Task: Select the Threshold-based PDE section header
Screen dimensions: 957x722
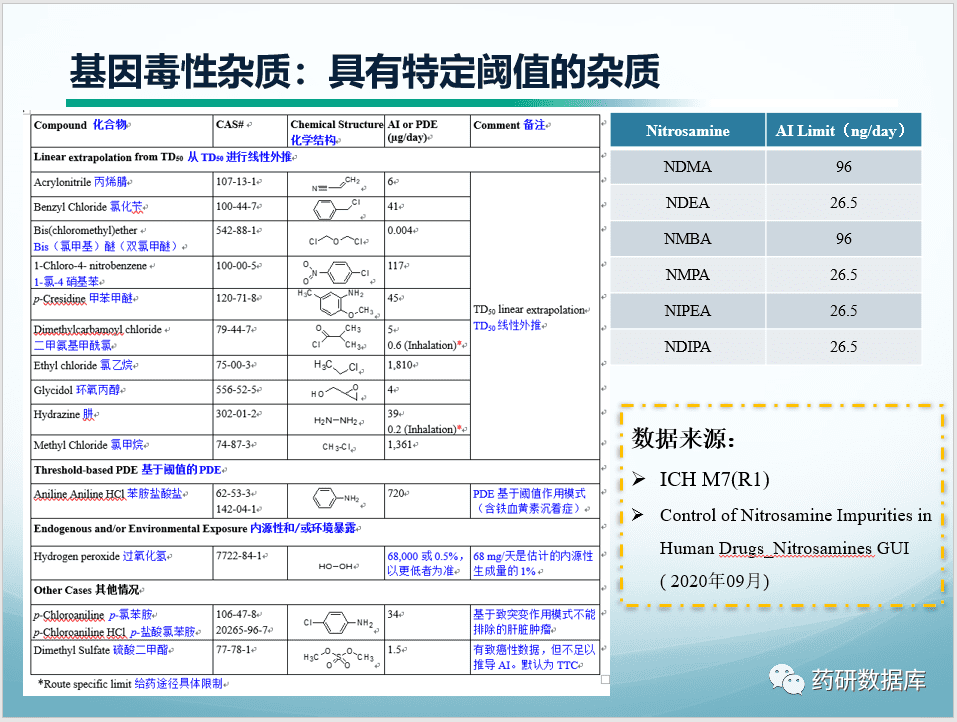Action: [315, 471]
